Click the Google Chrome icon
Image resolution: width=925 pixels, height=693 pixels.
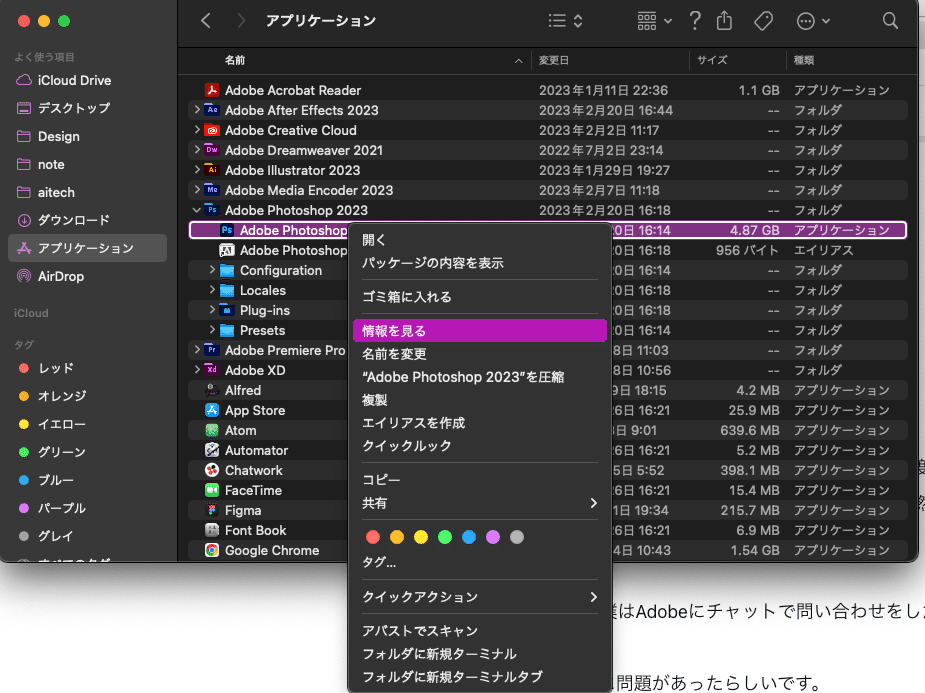coord(212,550)
